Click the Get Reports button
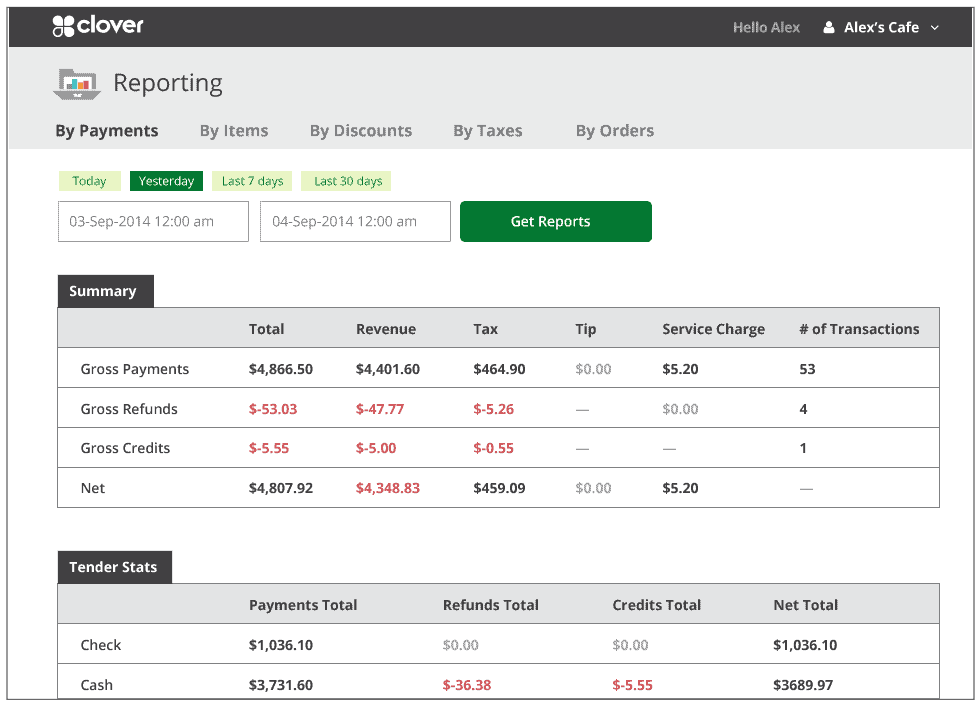The image size is (980, 704). [x=555, y=221]
